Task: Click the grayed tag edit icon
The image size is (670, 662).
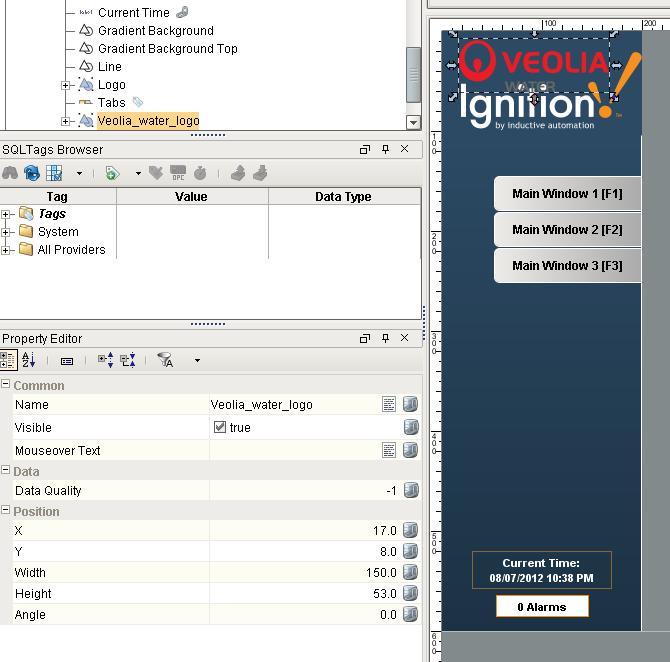Action: click(156, 173)
